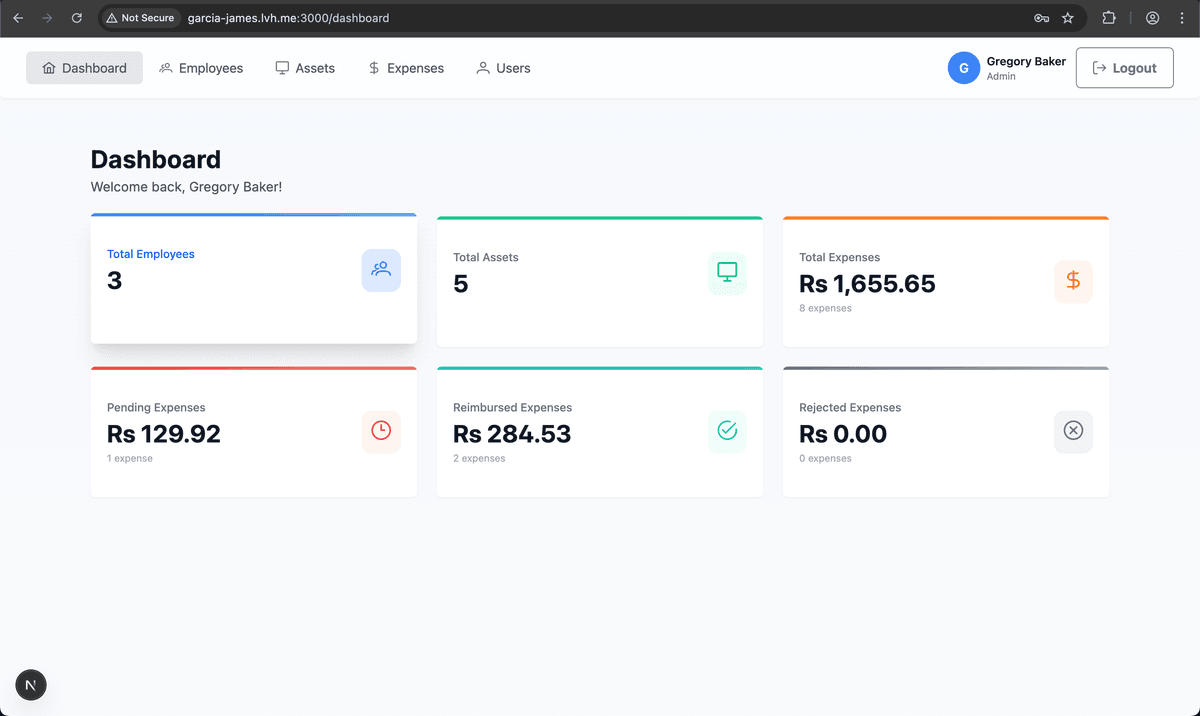Open the Employees navigation tab
This screenshot has height=716, width=1200.
[201, 68]
